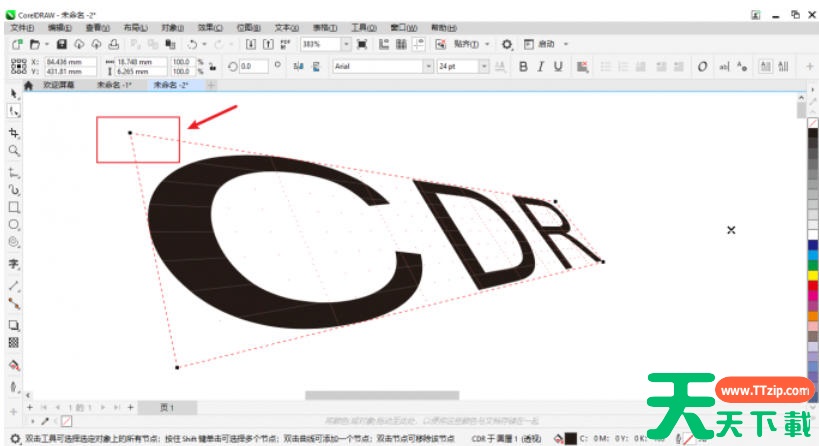Viewport: 819px width, 446px height.
Task: Toggle Bold text formatting
Action: (522, 66)
